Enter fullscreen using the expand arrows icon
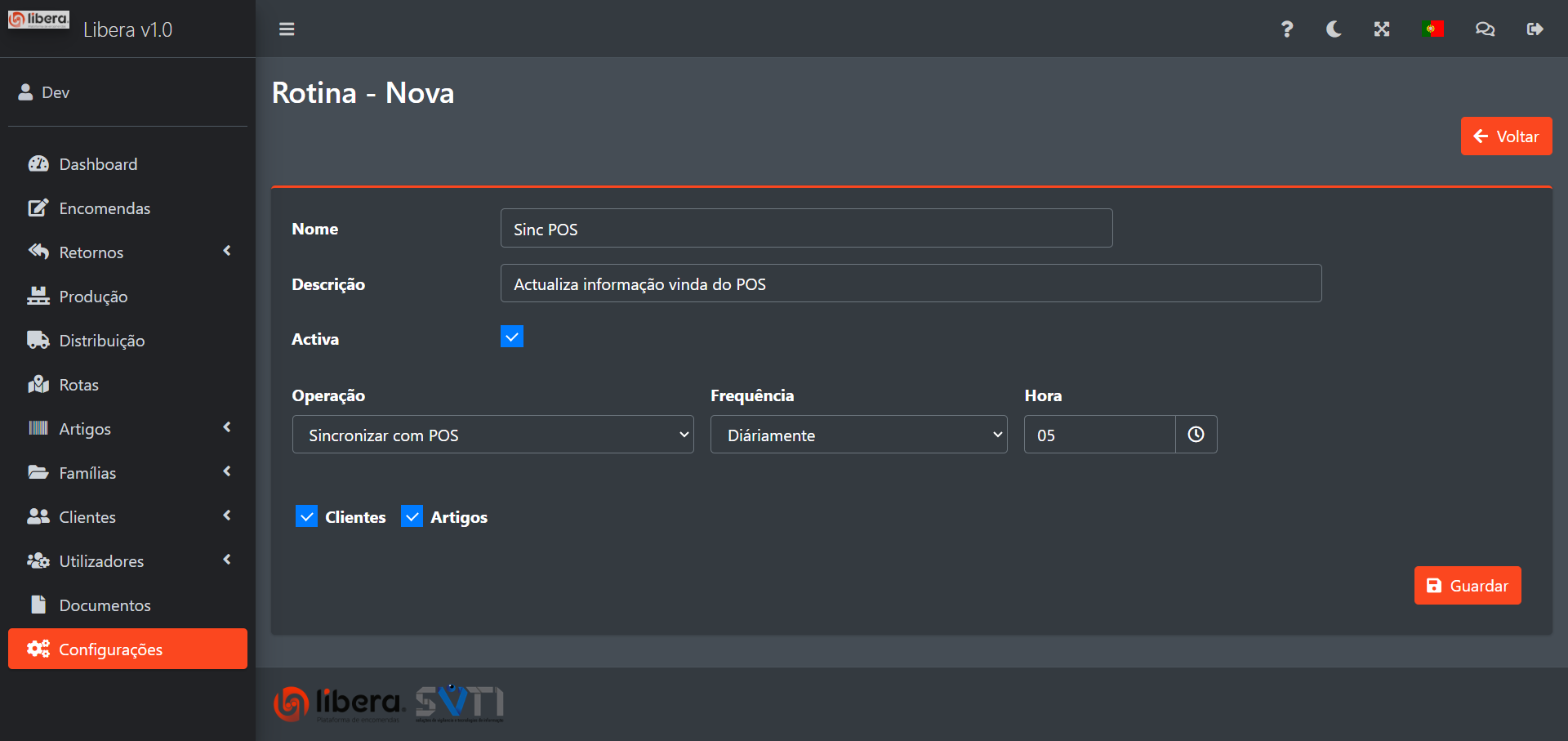 [1381, 29]
